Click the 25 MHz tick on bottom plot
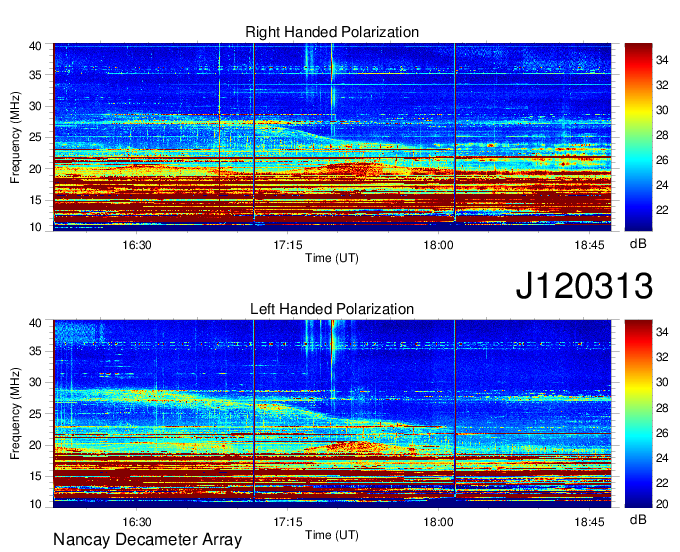Viewport: 680px width, 552px height. [35, 414]
